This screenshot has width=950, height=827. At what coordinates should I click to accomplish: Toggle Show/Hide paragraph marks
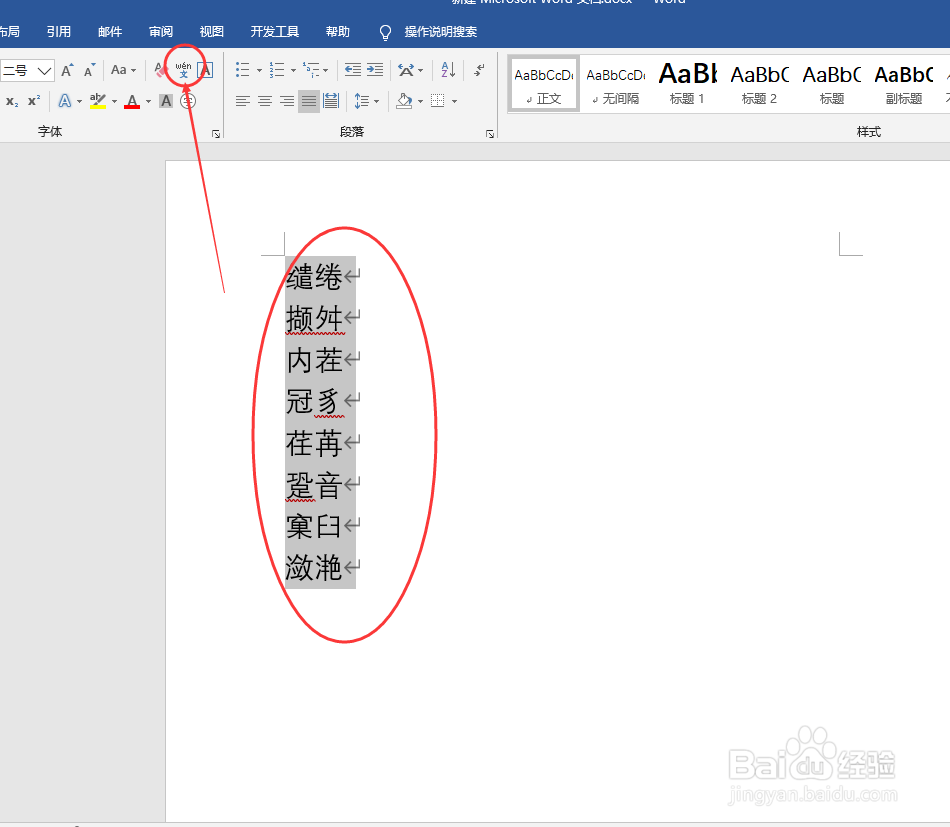point(477,70)
